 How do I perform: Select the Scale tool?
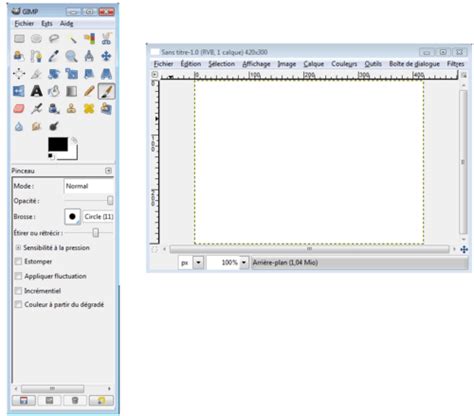72,73
